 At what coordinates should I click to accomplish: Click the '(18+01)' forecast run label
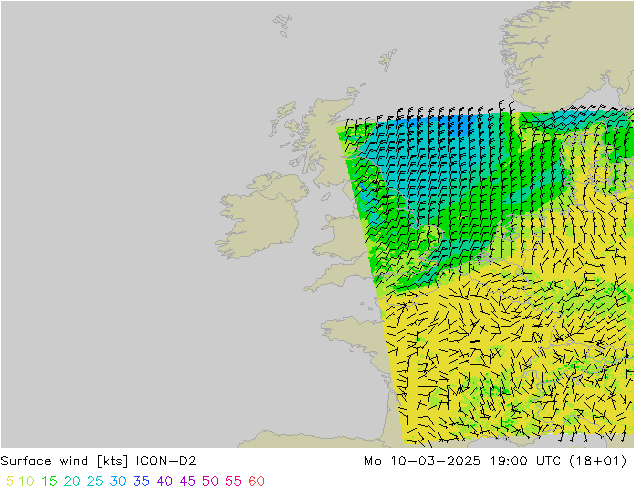598,461
